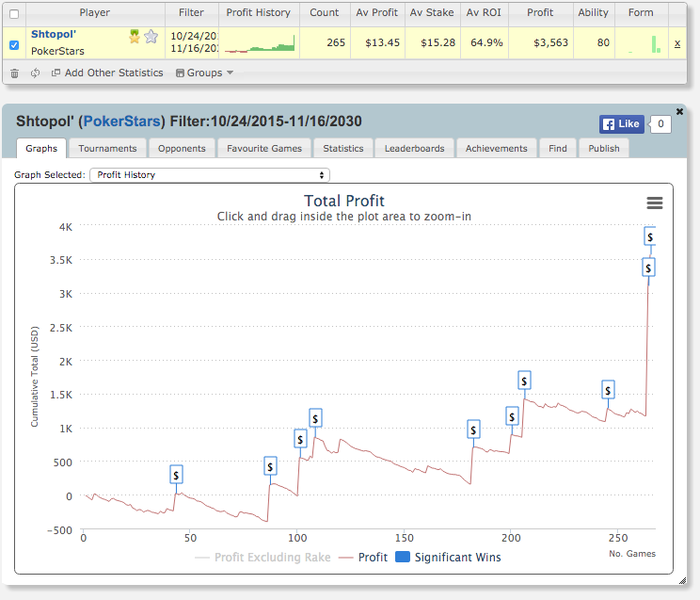Click Add Other Statistics button
Image resolution: width=700 pixels, height=600 pixels.
pos(107,73)
